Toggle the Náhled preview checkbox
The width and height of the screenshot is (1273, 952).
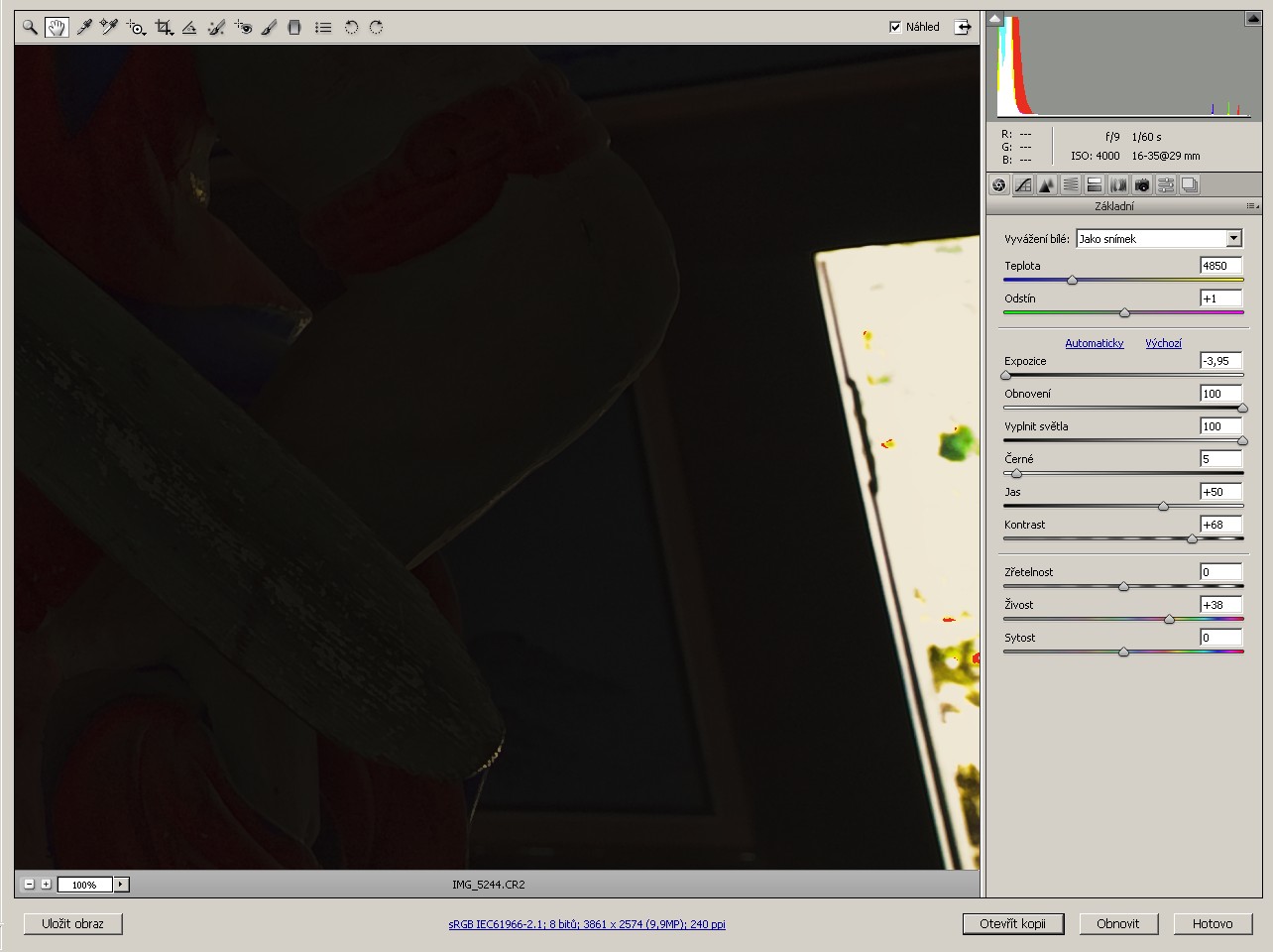tap(895, 27)
